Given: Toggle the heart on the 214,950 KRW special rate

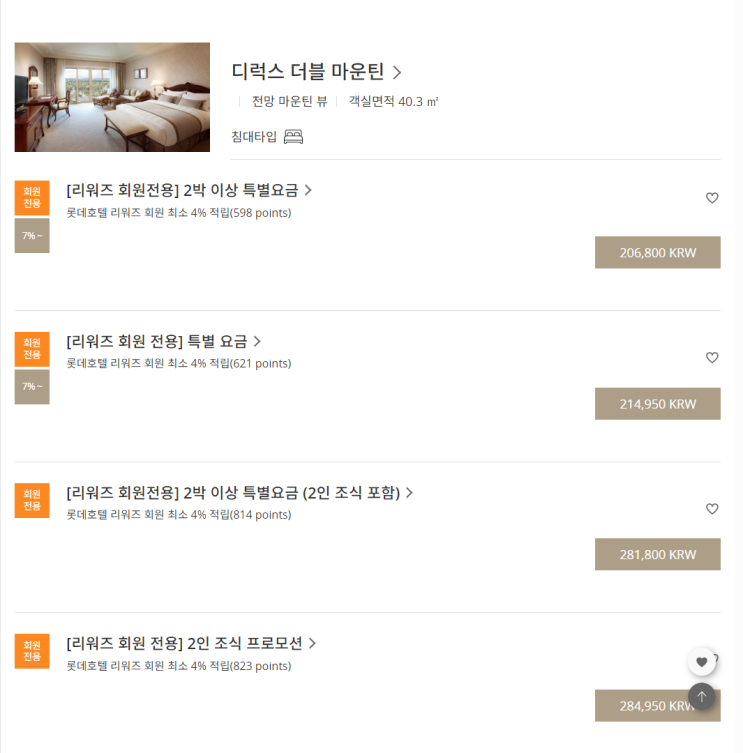Looking at the screenshot, I should (x=712, y=358).
